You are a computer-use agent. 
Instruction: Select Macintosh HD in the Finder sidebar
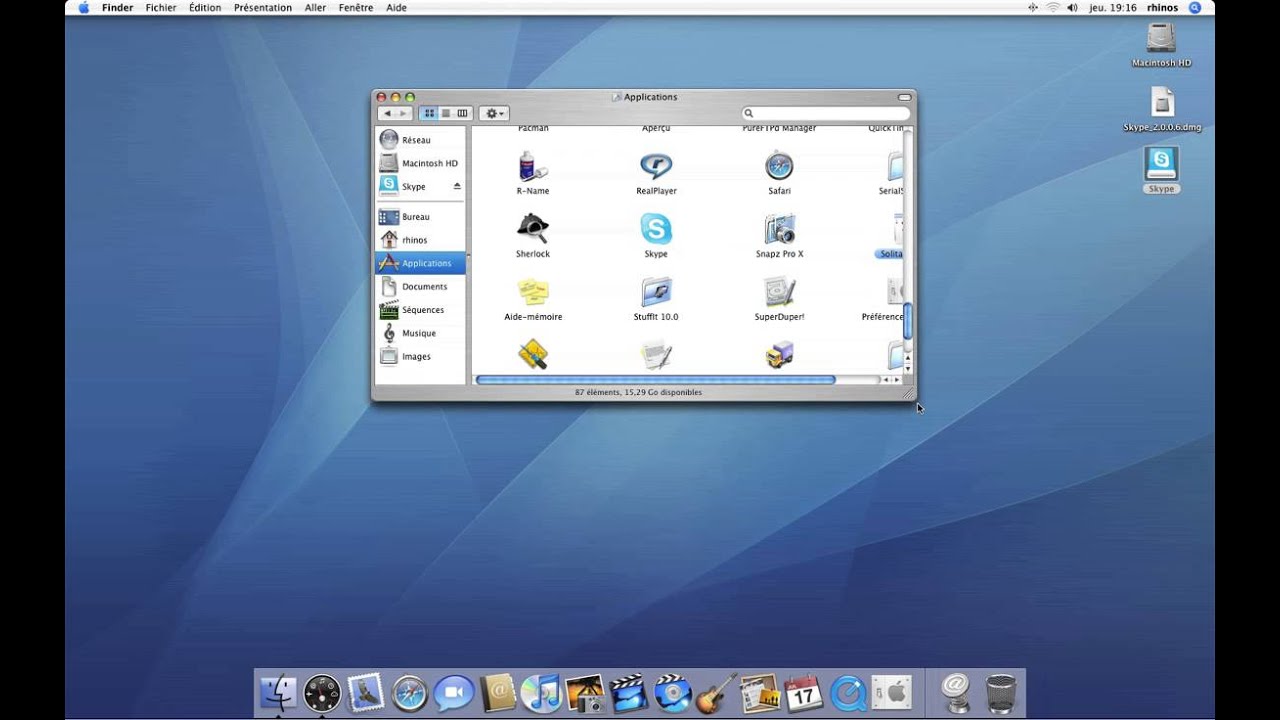click(420, 163)
